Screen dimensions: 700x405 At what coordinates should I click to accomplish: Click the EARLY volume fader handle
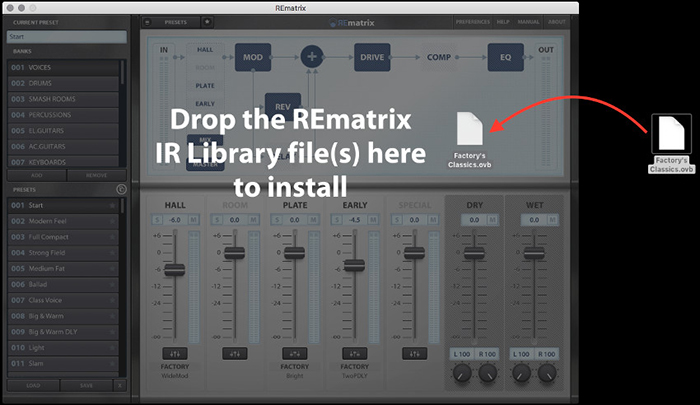[x=354, y=265]
